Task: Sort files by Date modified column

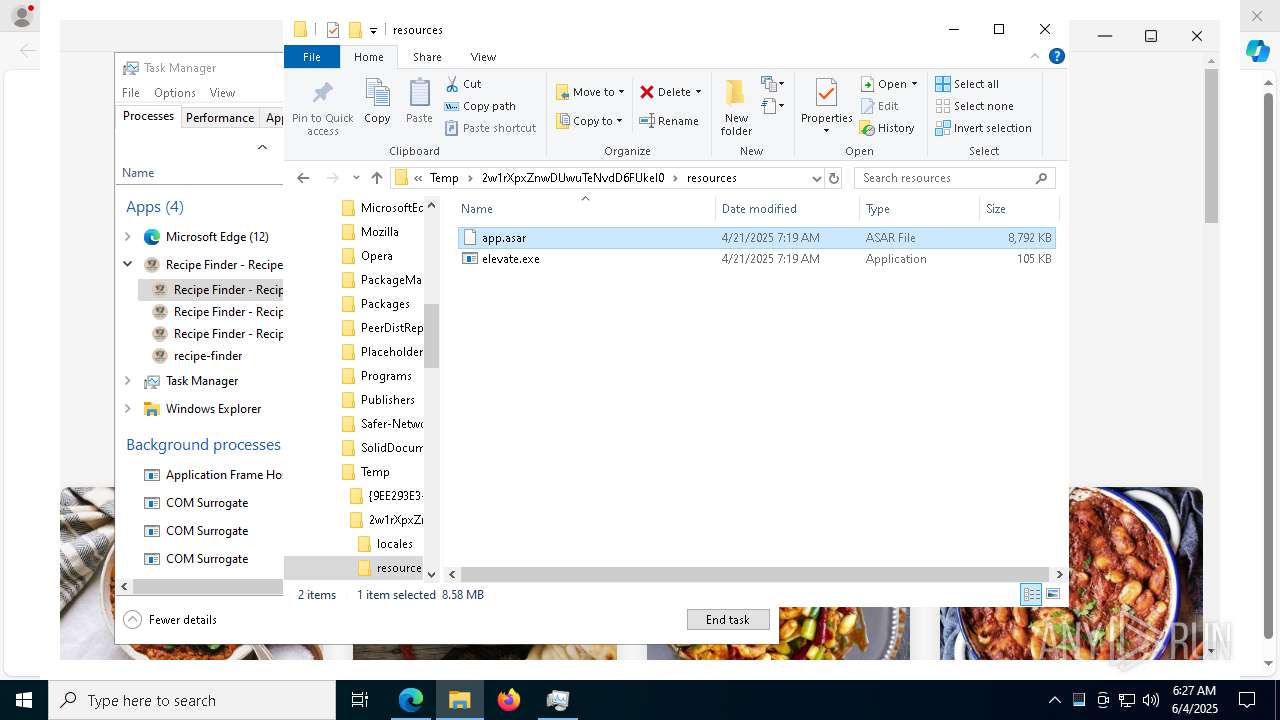Action: point(787,209)
